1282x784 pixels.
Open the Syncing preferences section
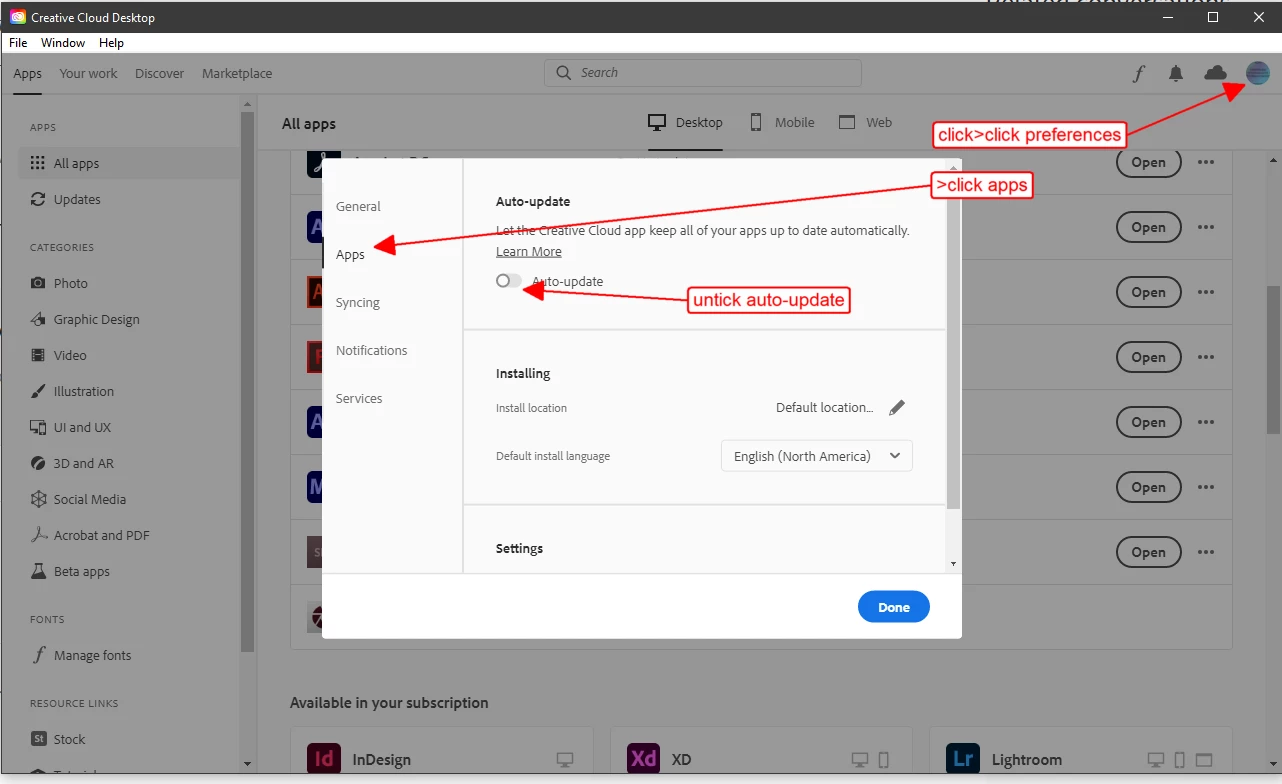point(358,303)
